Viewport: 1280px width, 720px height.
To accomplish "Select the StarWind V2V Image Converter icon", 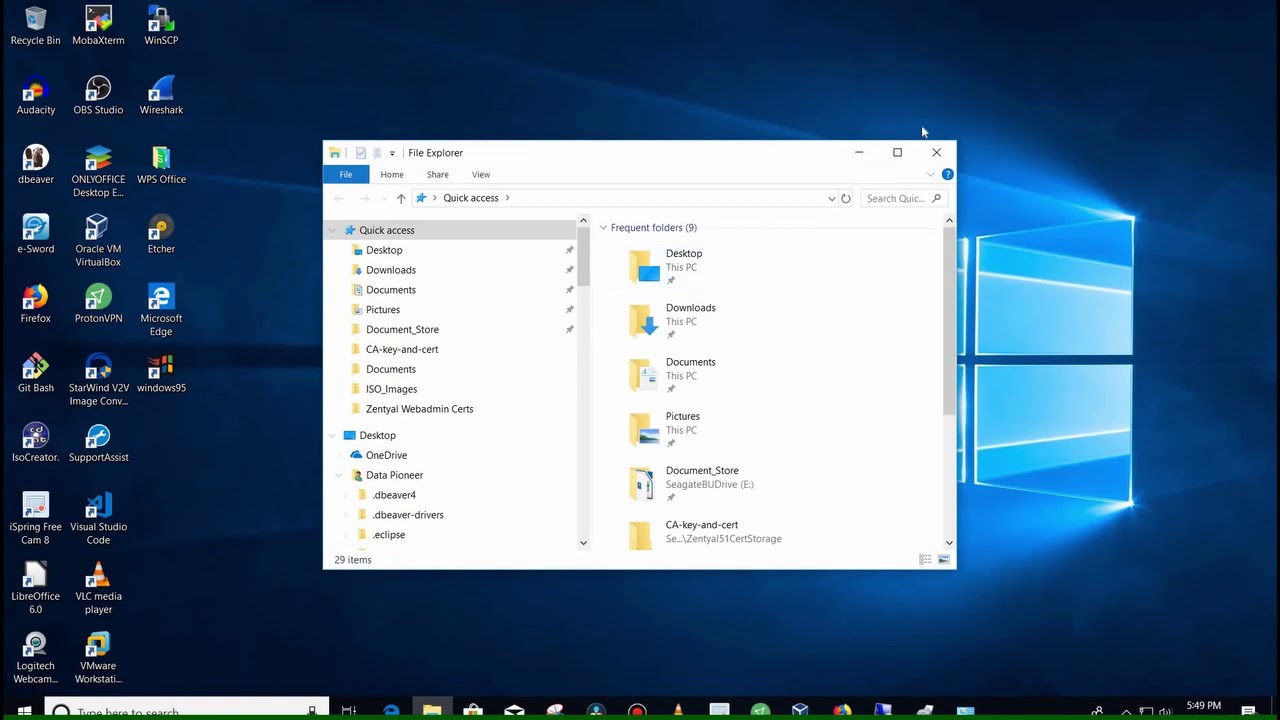I will point(98,379).
